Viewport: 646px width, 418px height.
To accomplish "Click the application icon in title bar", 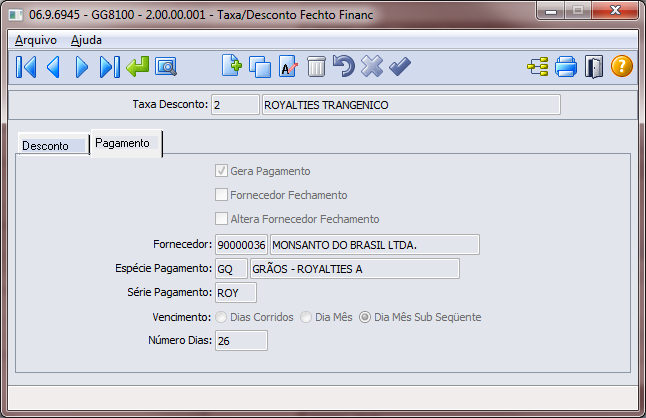I will tap(16, 15).
